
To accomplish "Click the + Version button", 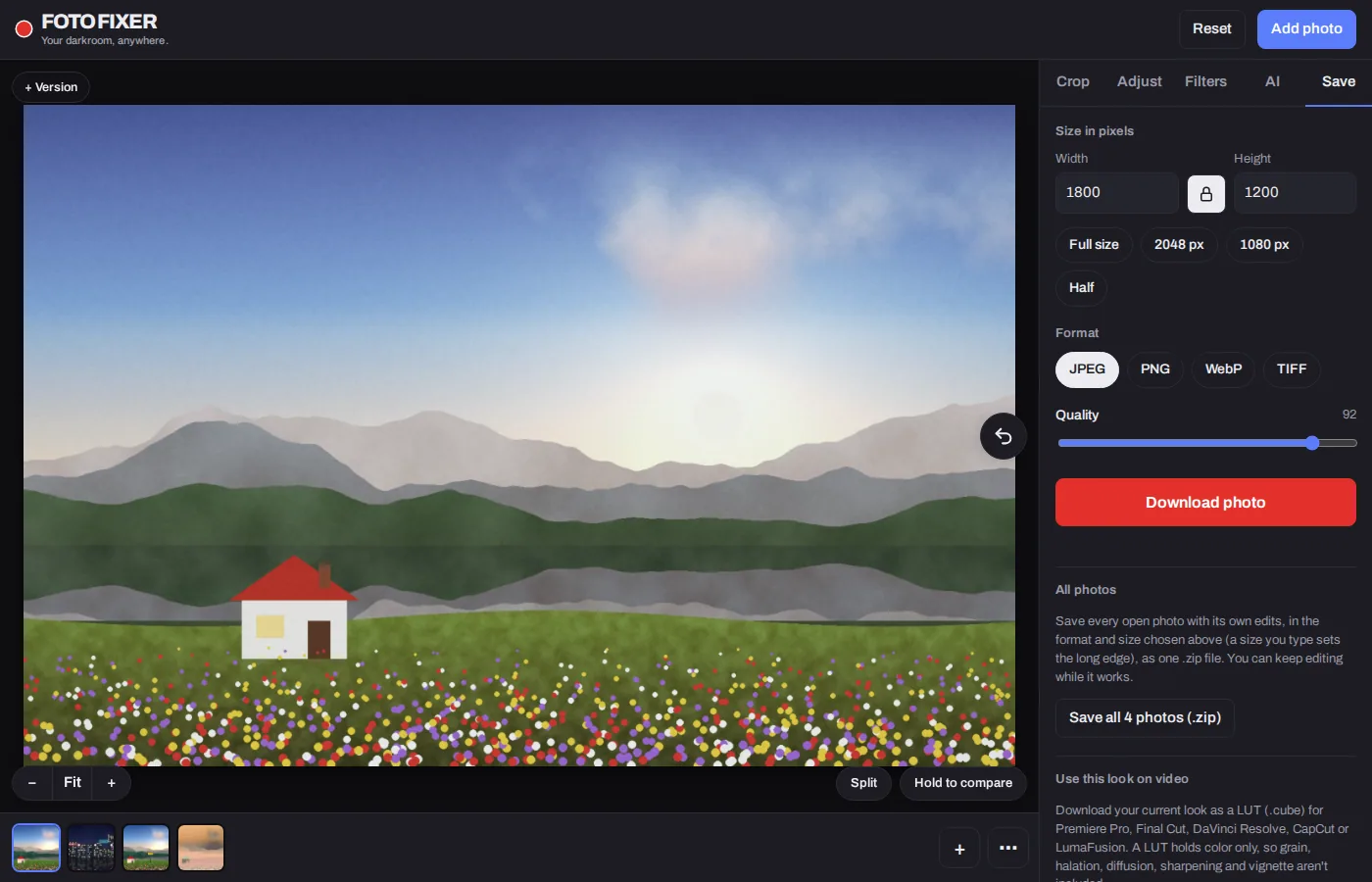I will click(x=51, y=87).
